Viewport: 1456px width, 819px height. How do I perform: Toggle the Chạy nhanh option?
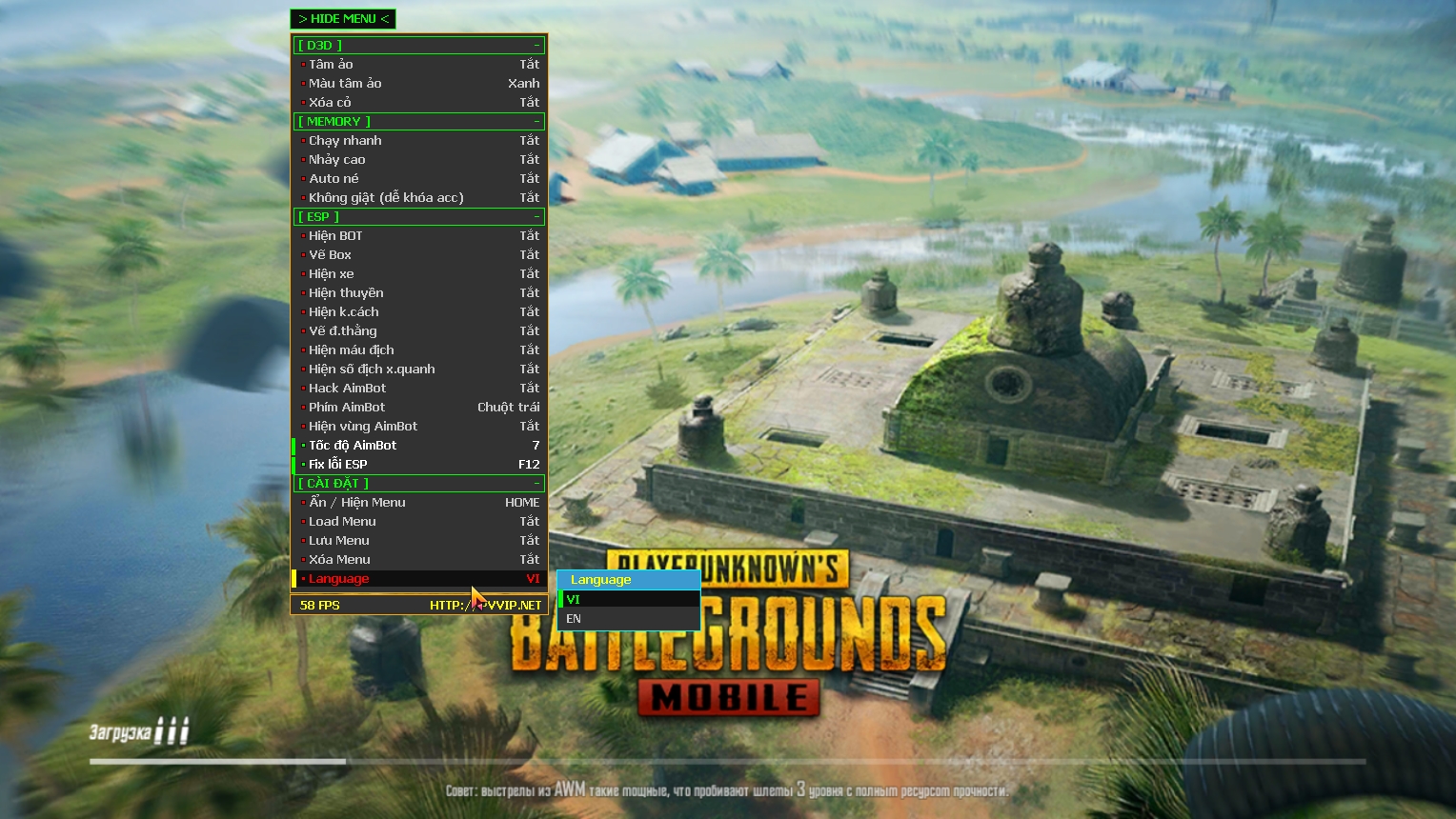pos(419,140)
